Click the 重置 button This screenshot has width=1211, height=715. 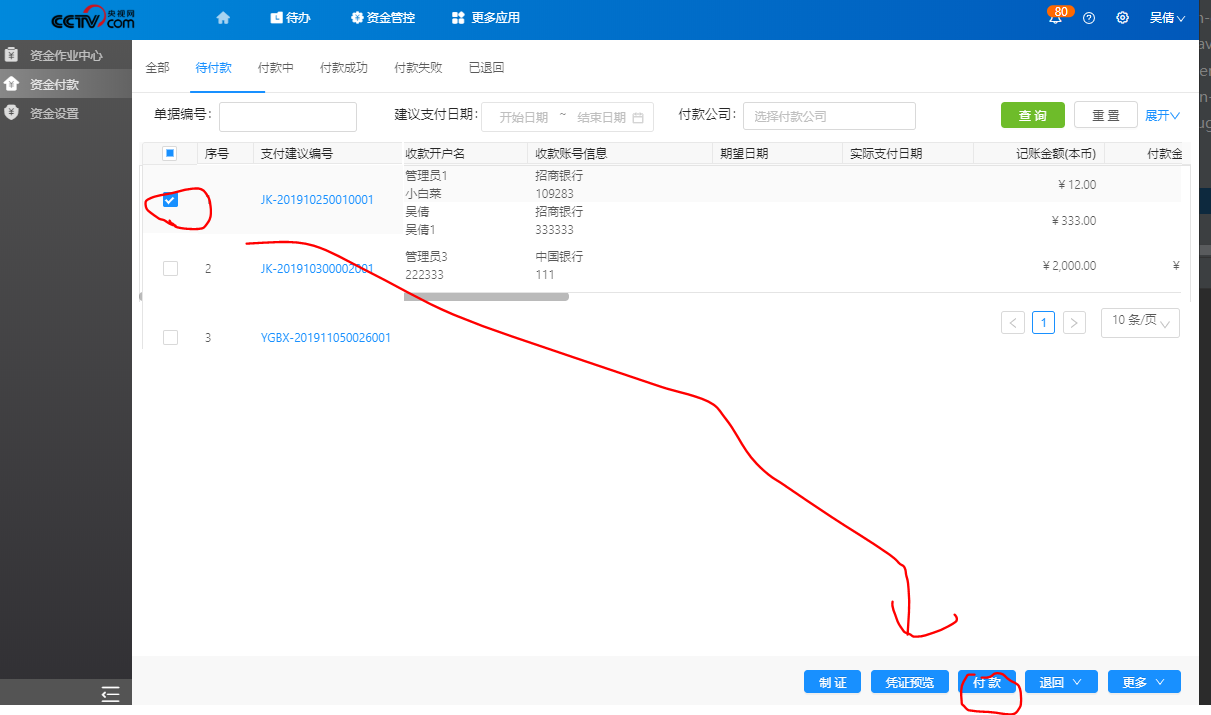pyautogui.click(x=1106, y=115)
